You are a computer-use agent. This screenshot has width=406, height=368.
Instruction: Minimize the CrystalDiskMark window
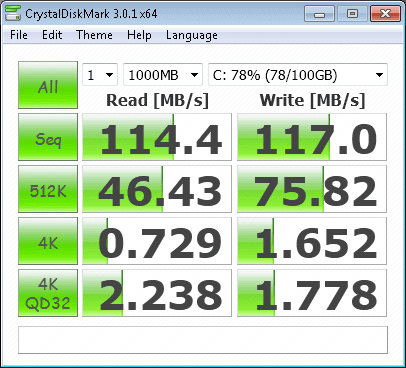(319, 14)
